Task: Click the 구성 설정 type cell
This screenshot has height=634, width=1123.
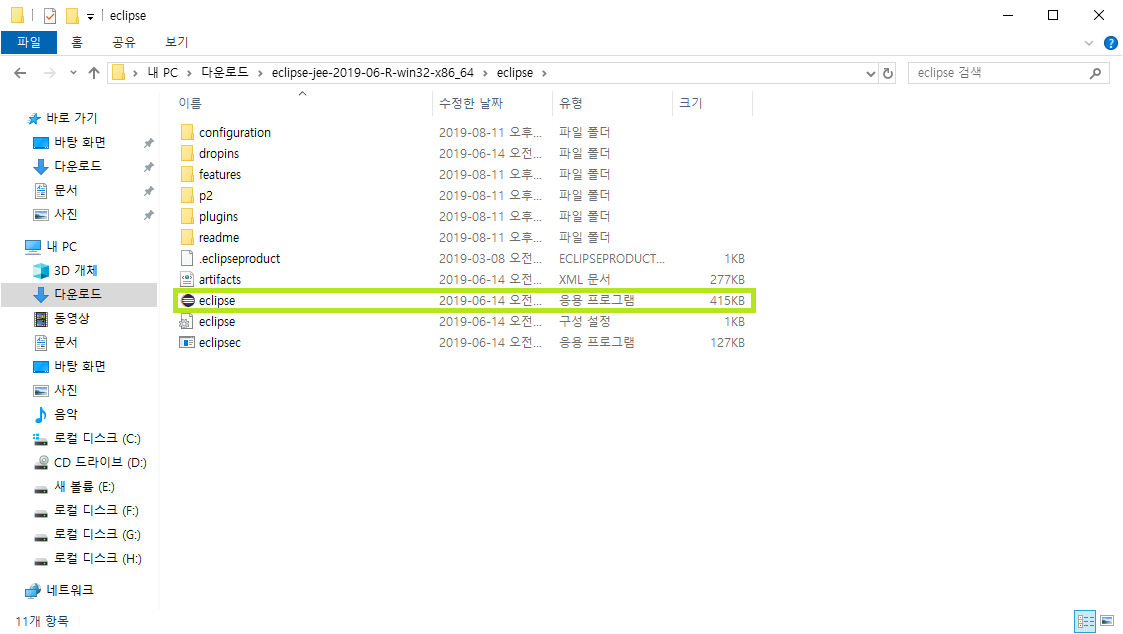Action: point(584,322)
